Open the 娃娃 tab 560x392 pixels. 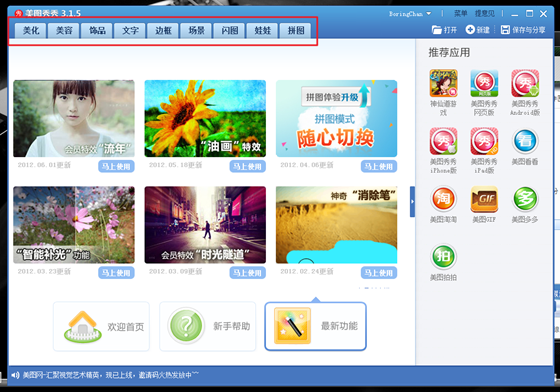[262, 30]
